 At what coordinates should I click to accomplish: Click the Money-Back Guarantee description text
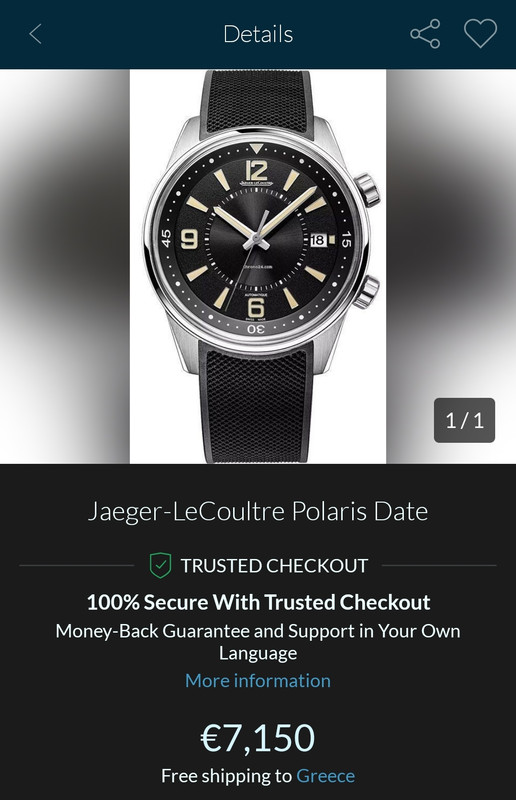(x=258, y=642)
